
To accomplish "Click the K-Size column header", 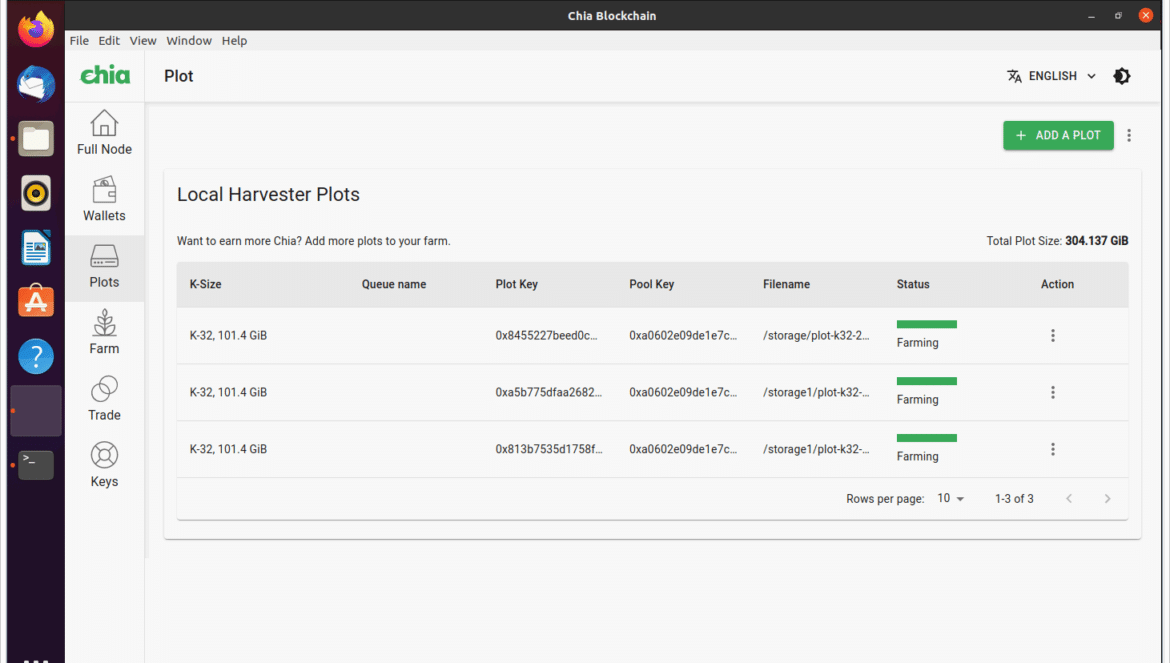I will coord(205,284).
